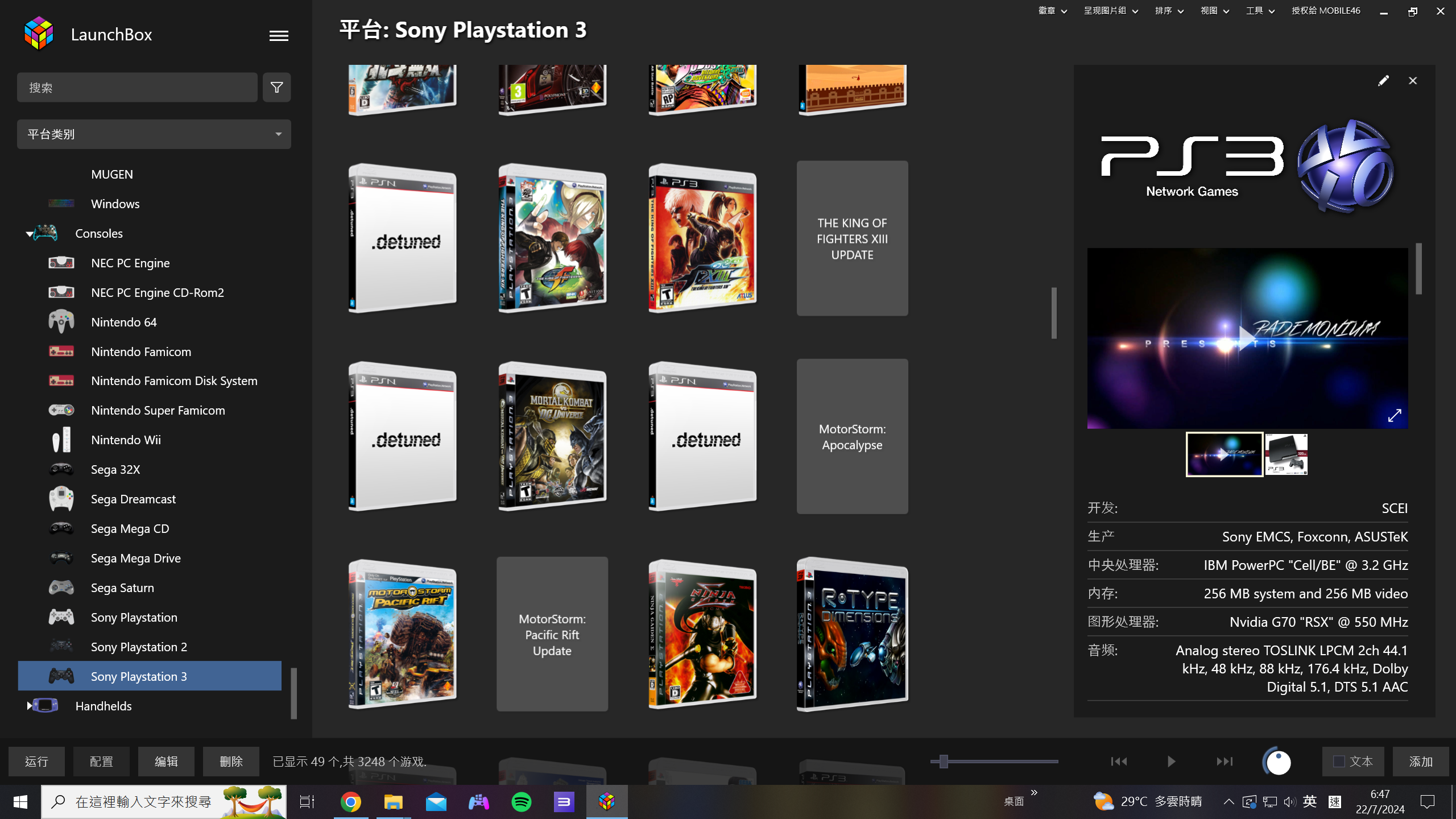Screen dimensions: 1456x819
Task: Click the game grid vertical scrollbar
Action: [x=1054, y=313]
